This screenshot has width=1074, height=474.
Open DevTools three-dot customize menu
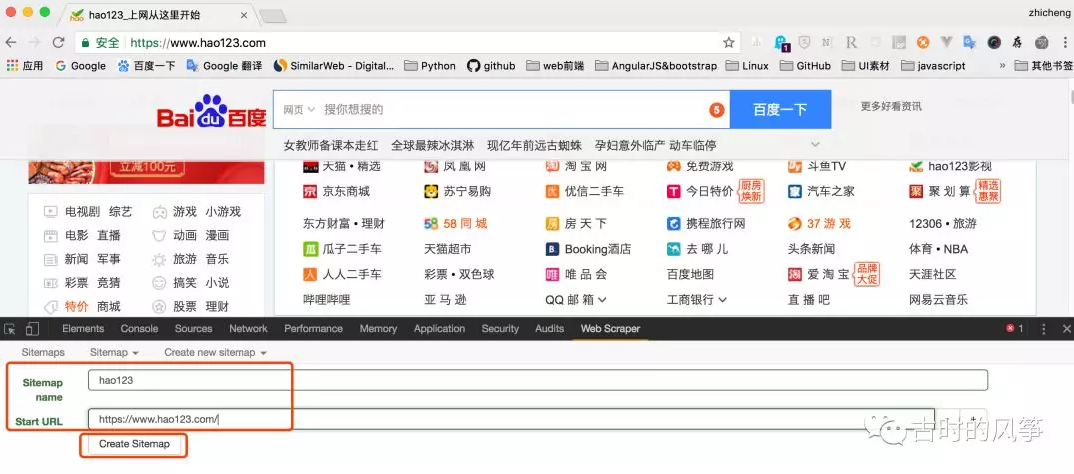click(1043, 329)
